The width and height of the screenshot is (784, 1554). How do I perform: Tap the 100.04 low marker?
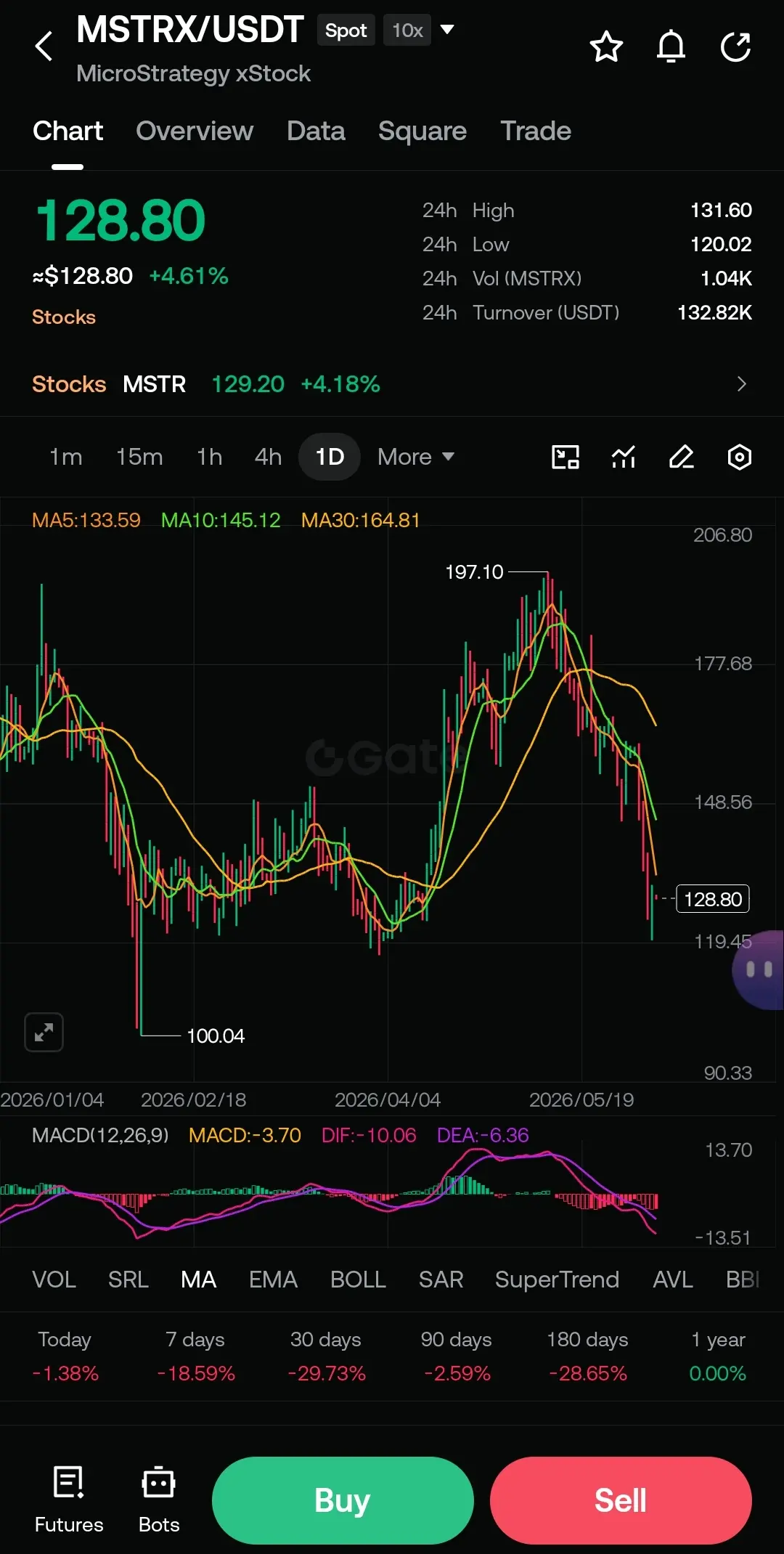(x=216, y=1036)
